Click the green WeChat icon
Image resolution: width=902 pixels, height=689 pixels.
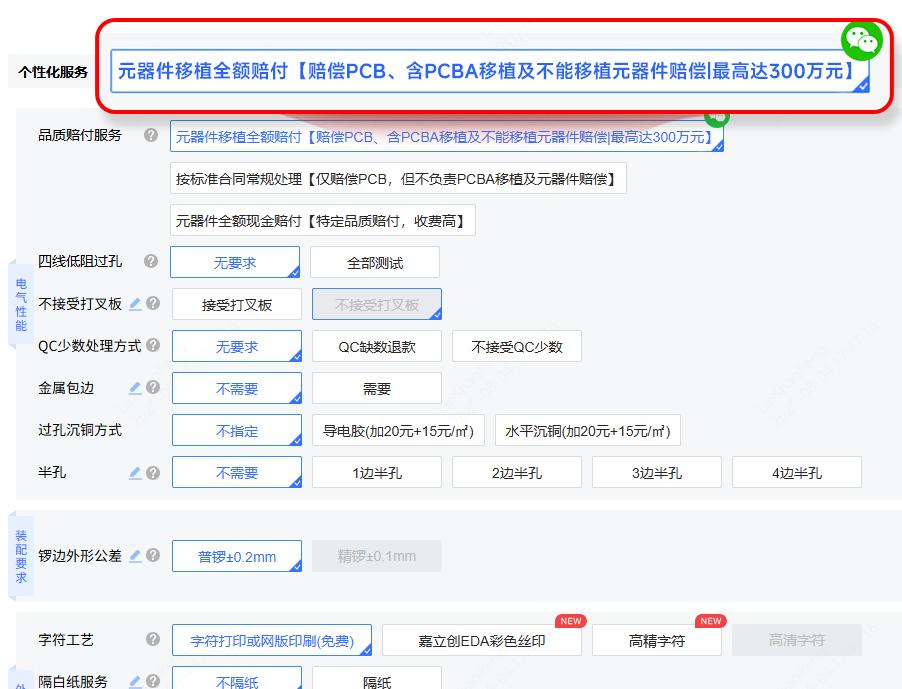[x=861, y=40]
